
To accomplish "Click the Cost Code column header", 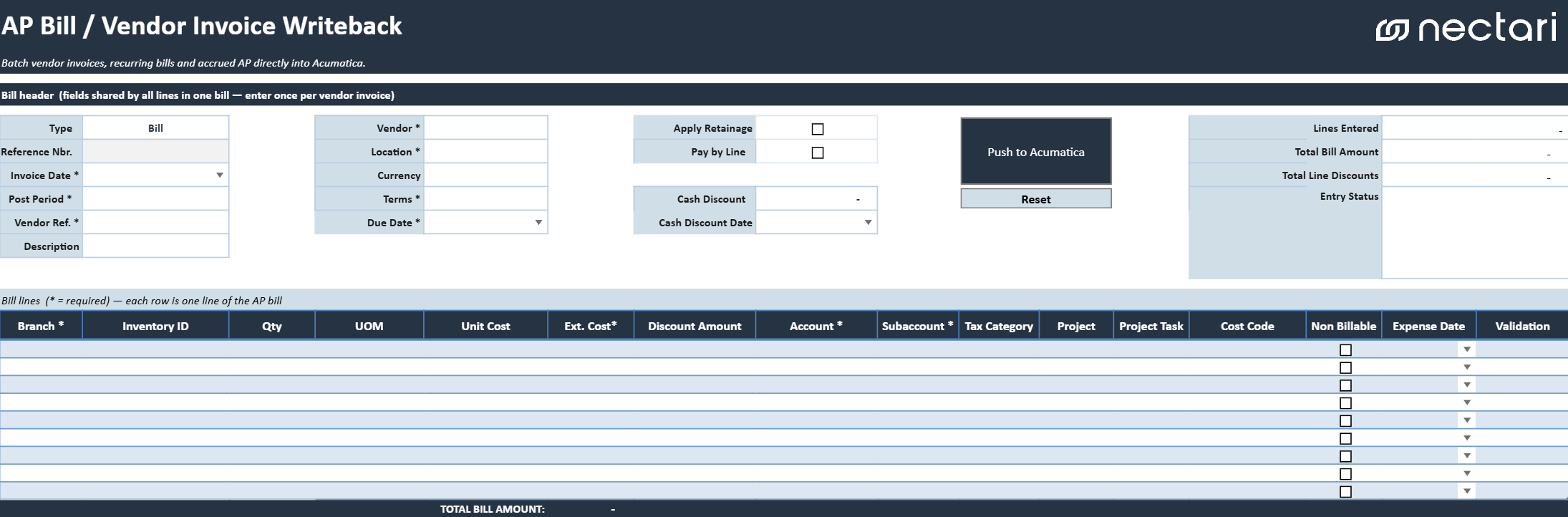I will (x=1247, y=326).
